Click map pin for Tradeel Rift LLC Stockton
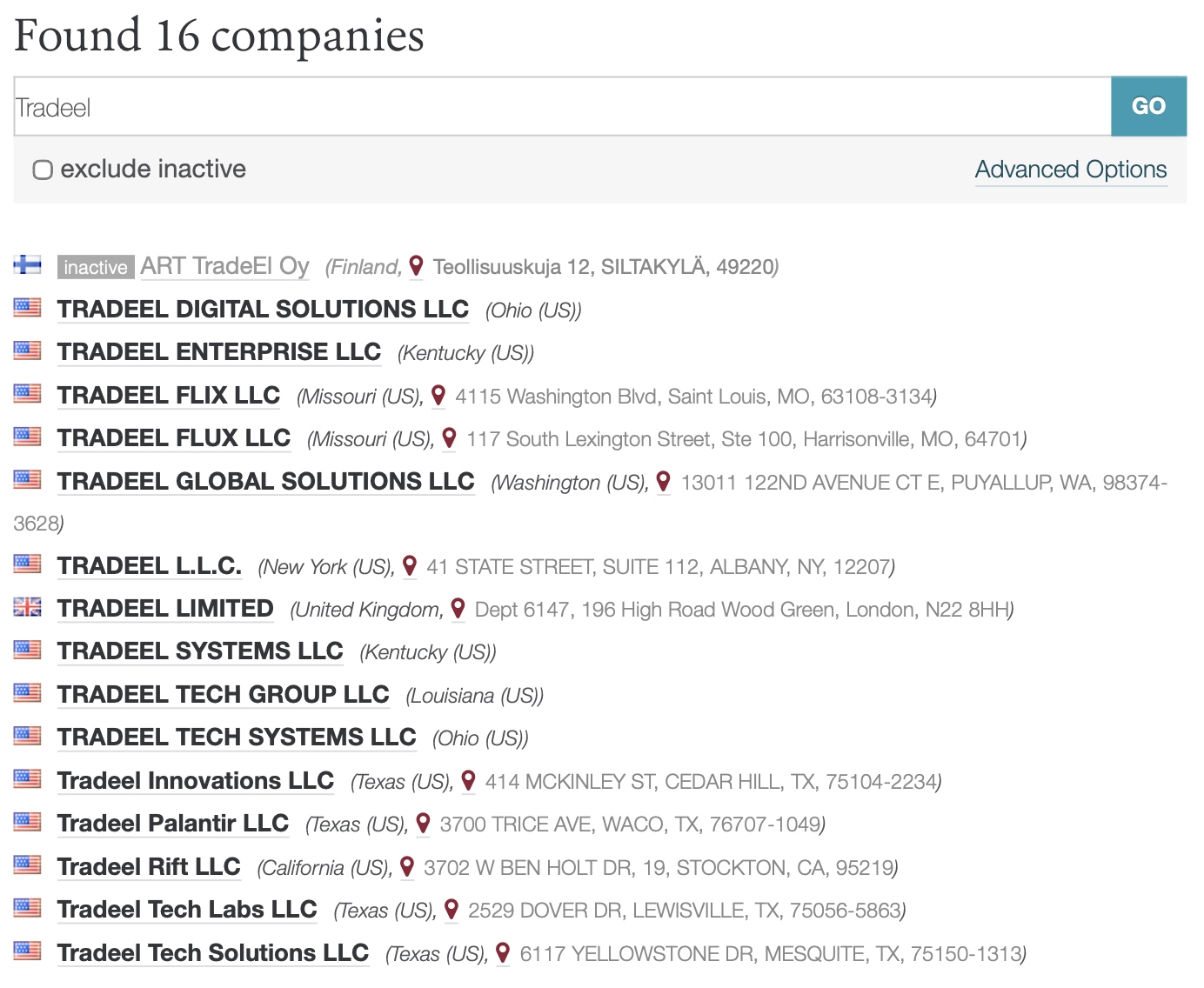This screenshot has height=988, width=1204. click(406, 867)
